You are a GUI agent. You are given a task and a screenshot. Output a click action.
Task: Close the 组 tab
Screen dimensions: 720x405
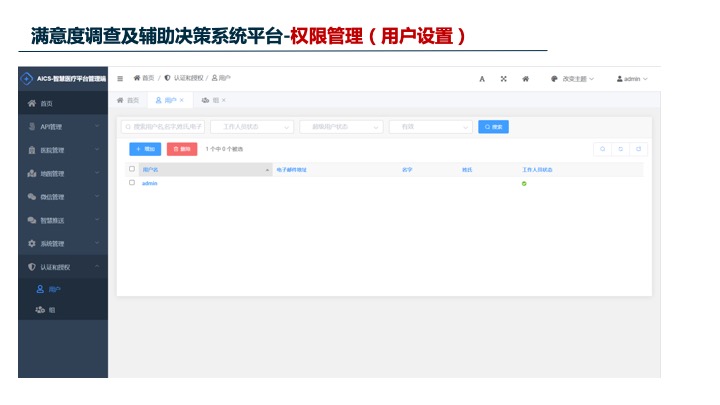click(x=224, y=100)
